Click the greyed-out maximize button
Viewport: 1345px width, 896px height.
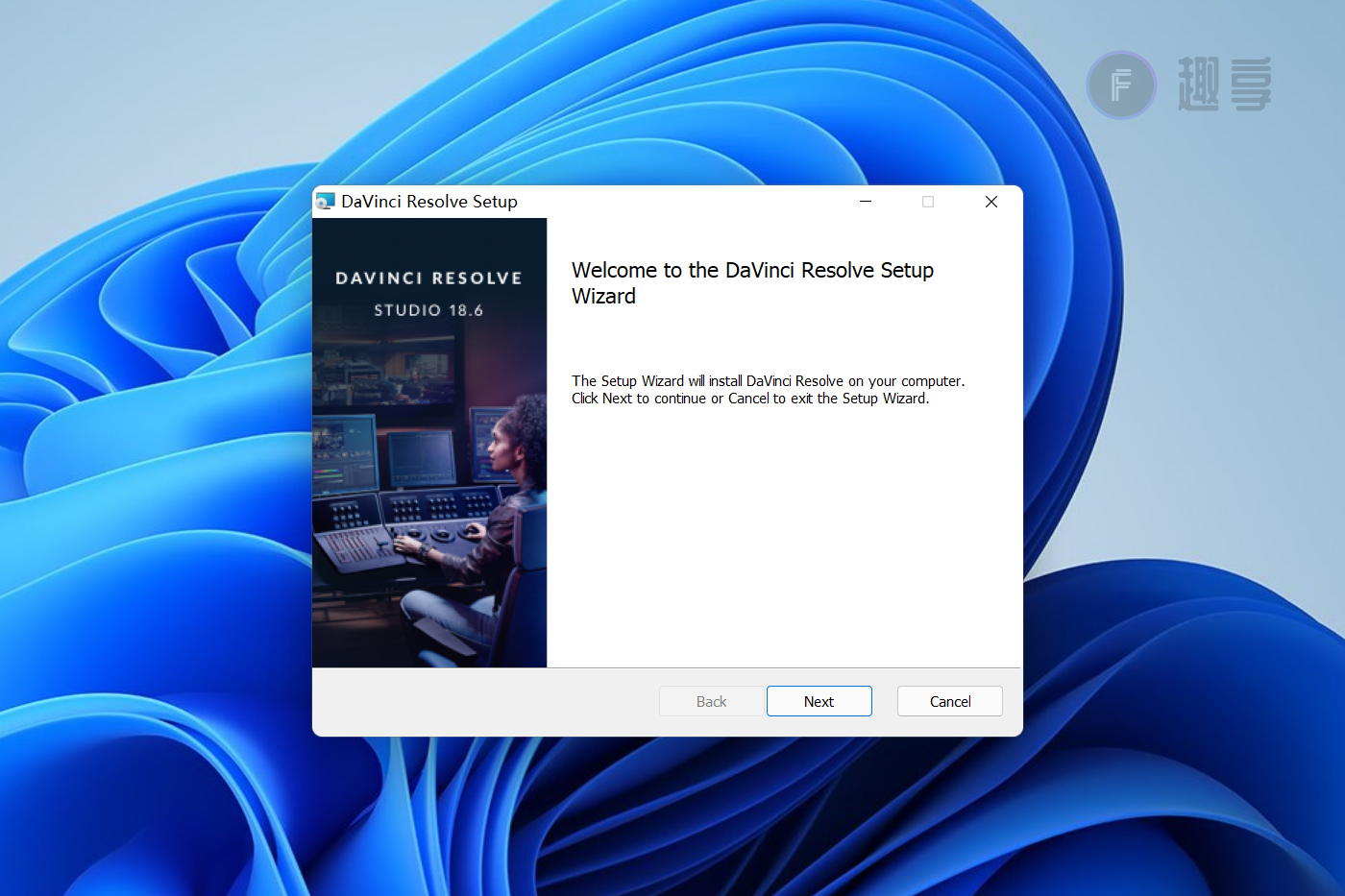coord(928,202)
